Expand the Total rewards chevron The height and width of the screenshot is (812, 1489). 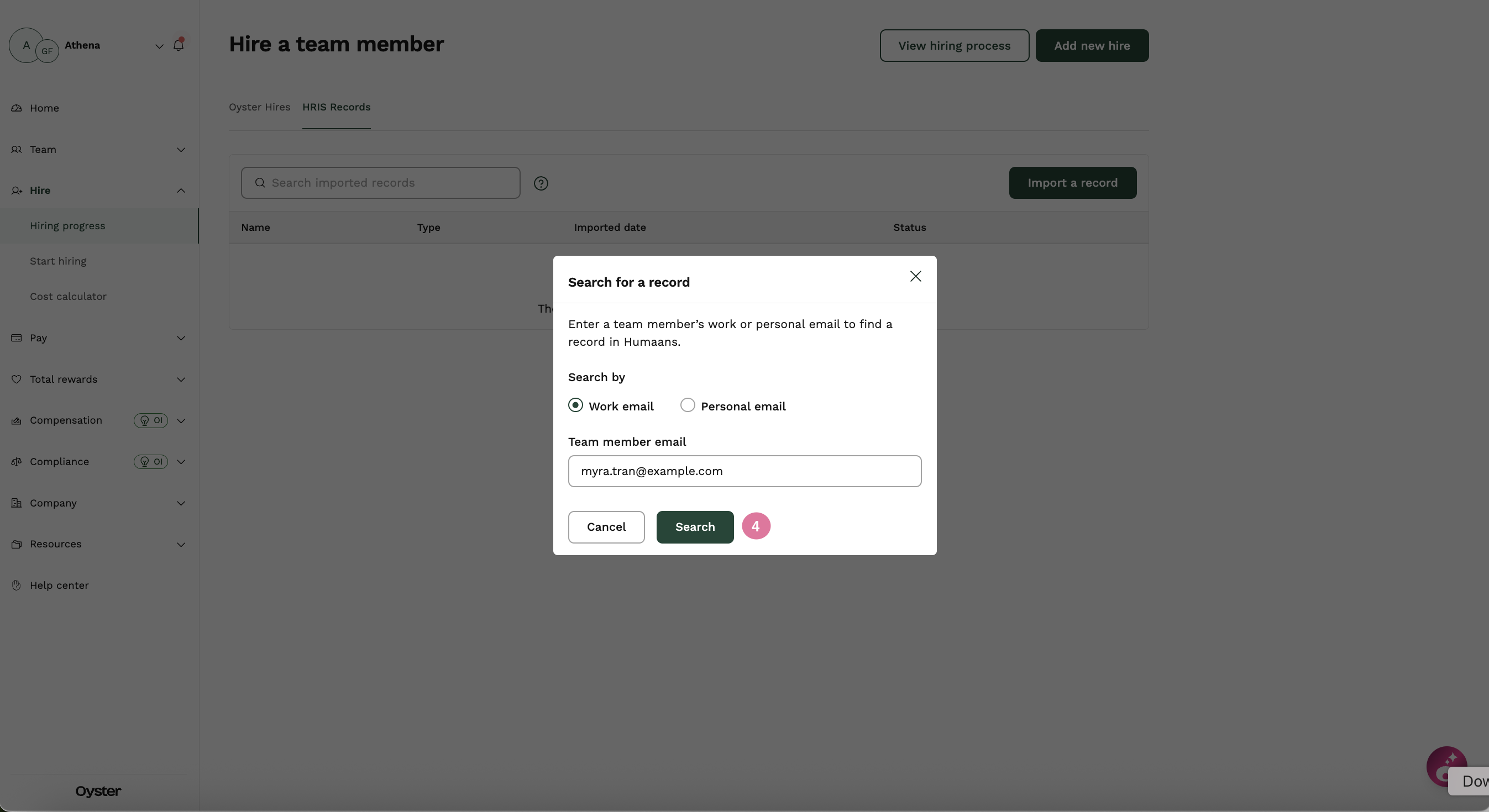[x=181, y=379]
